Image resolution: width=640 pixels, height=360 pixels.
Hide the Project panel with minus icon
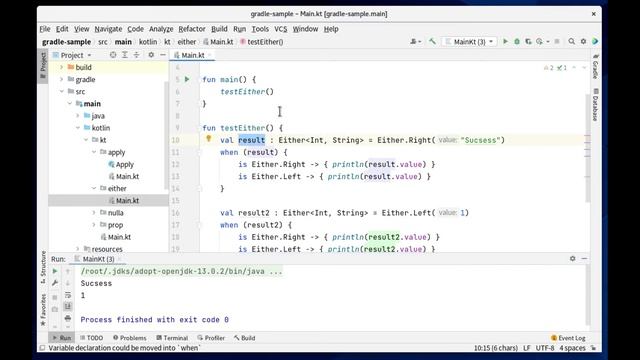point(163,55)
